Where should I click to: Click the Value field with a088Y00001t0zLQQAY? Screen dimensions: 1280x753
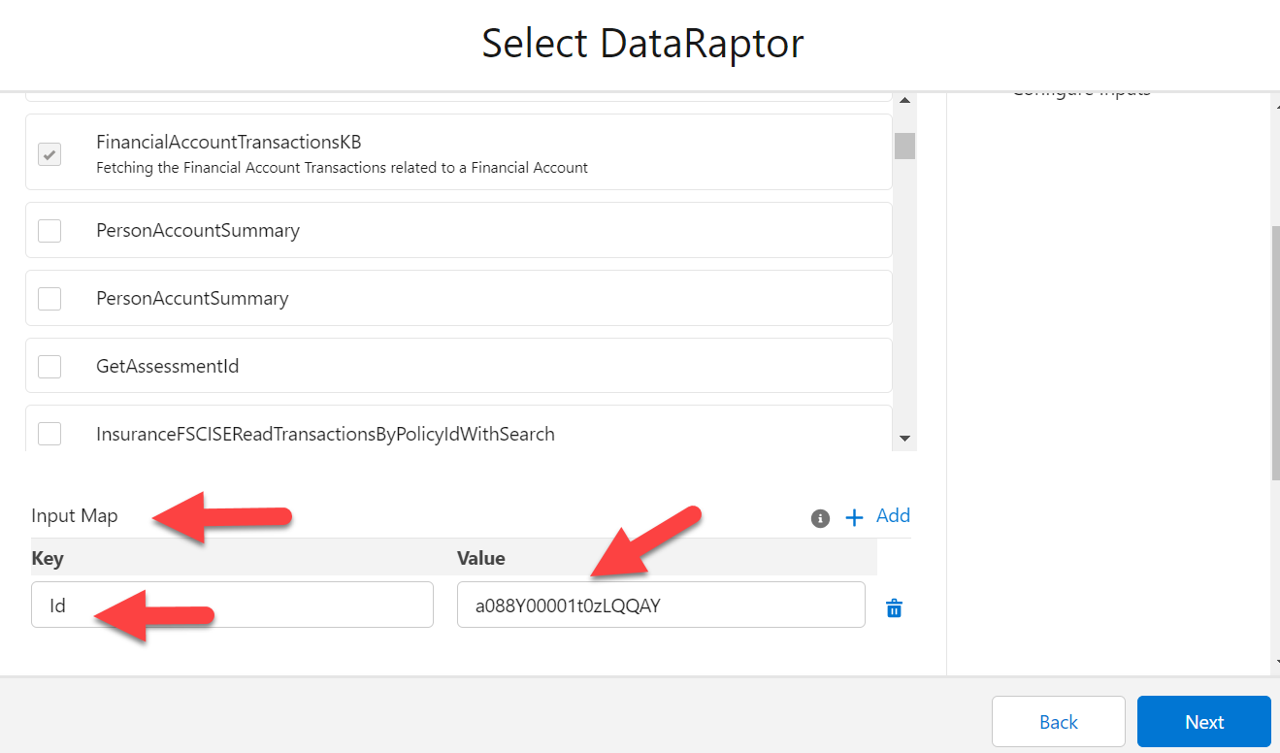pos(661,605)
